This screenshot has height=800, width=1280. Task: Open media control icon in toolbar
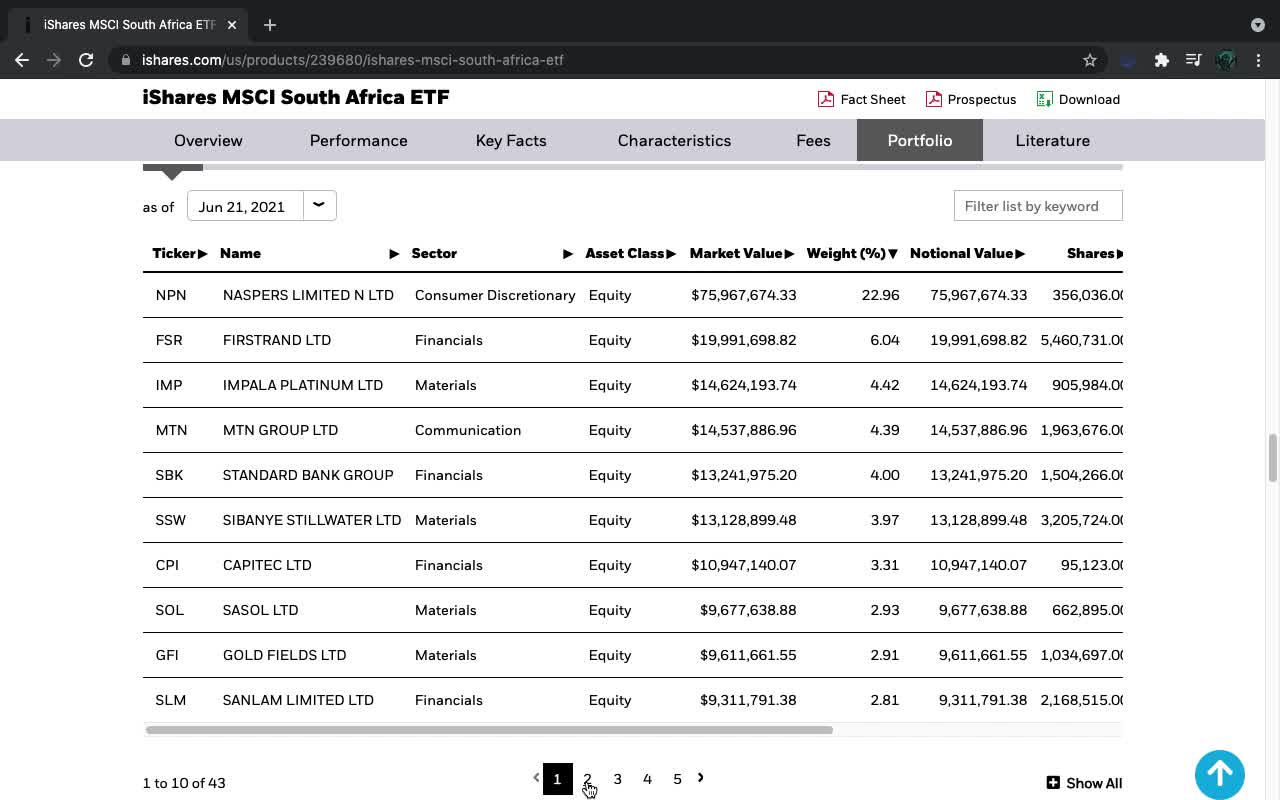(1193, 60)
